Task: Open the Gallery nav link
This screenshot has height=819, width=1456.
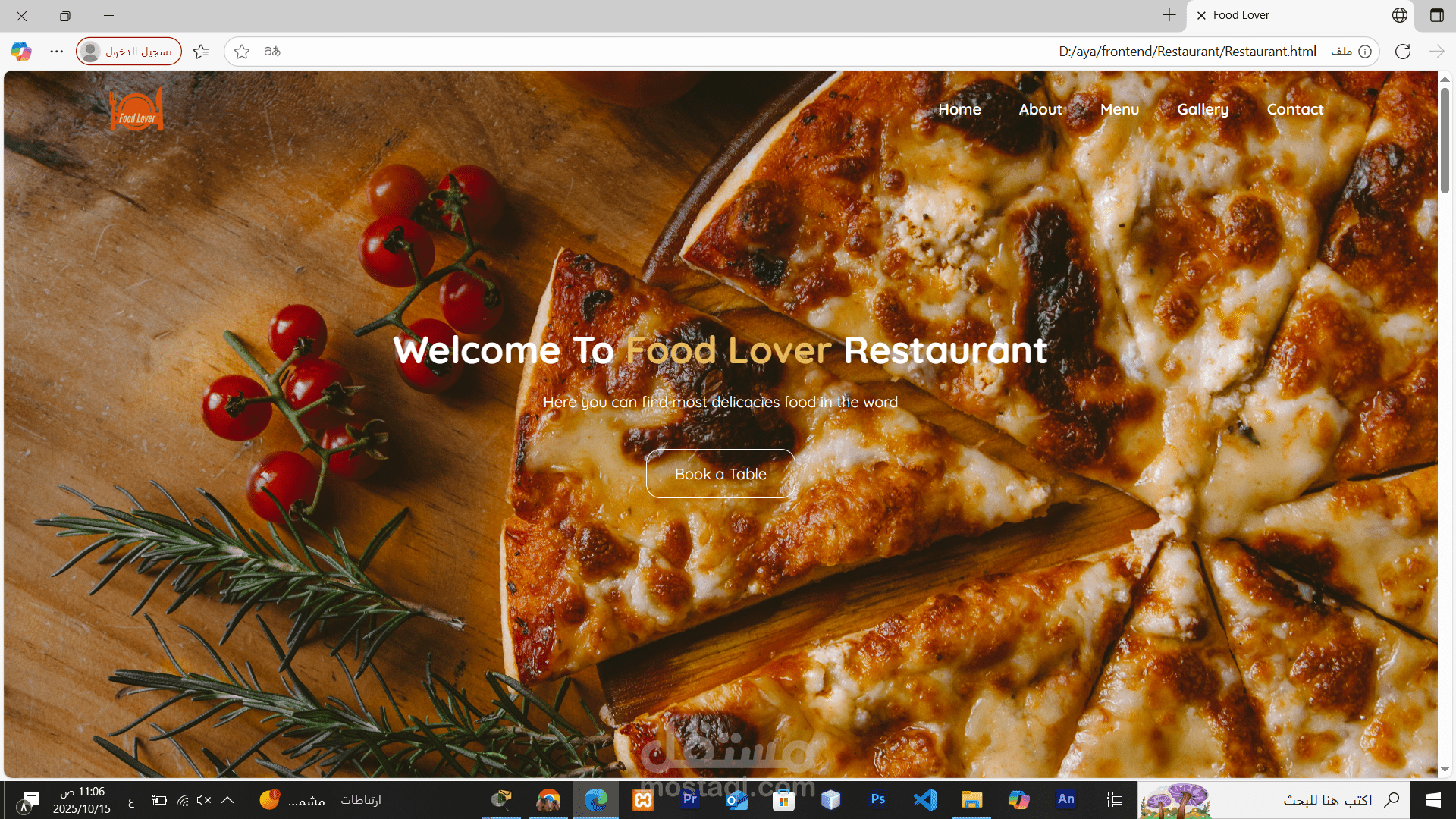Action: [1203, 110]
